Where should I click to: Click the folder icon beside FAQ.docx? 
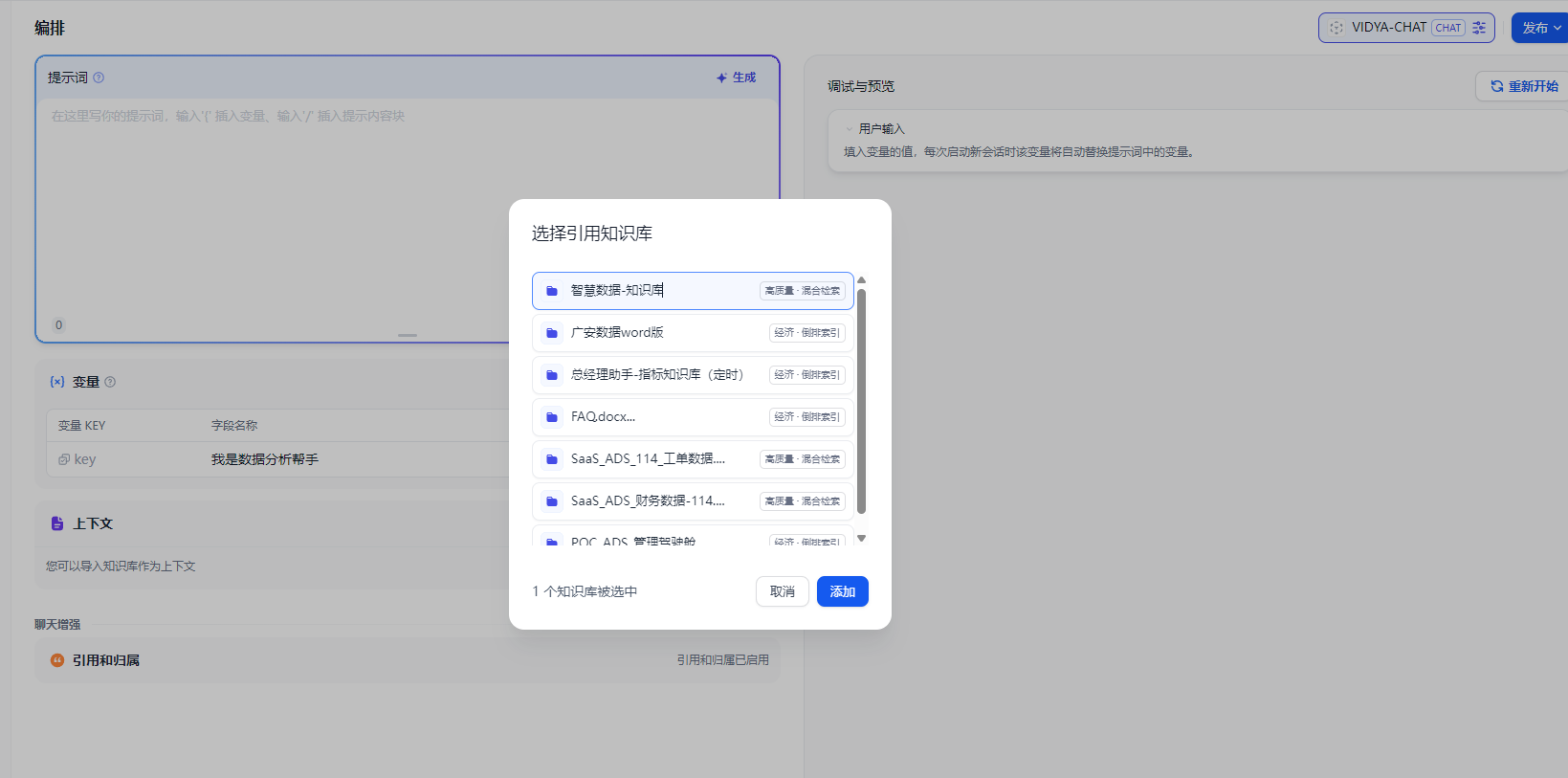coord(552,417)
